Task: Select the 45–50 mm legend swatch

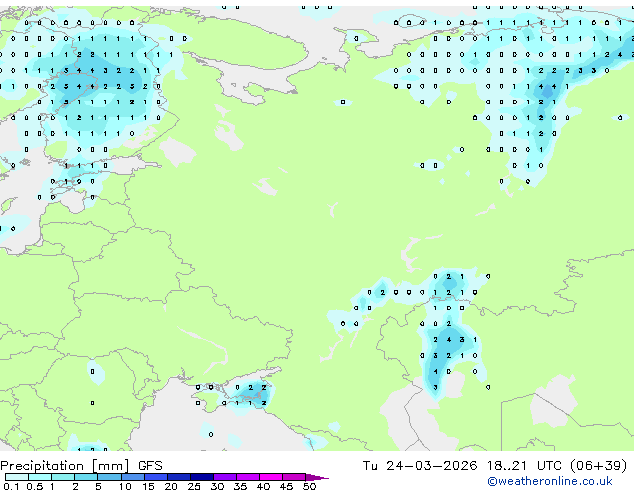Action: (x=294, y=477)
